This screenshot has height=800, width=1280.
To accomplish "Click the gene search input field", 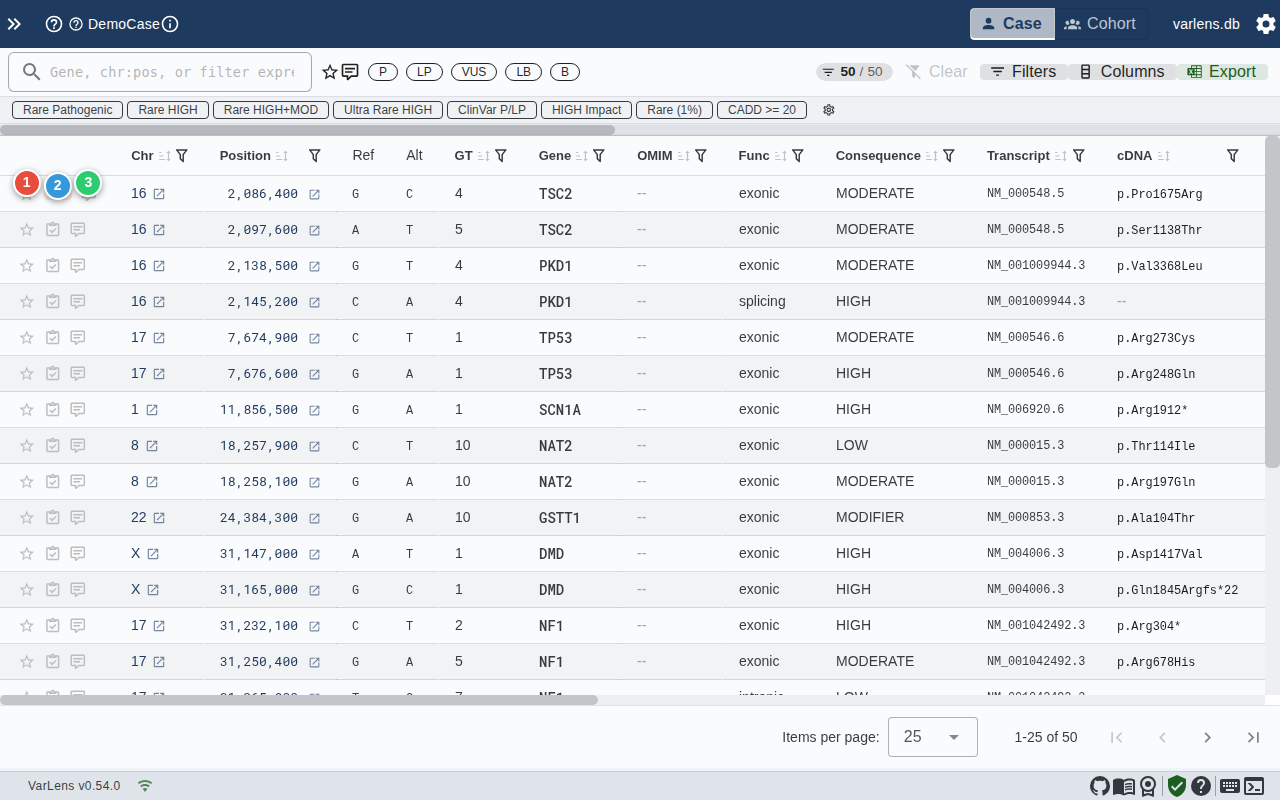I will 160,71.
